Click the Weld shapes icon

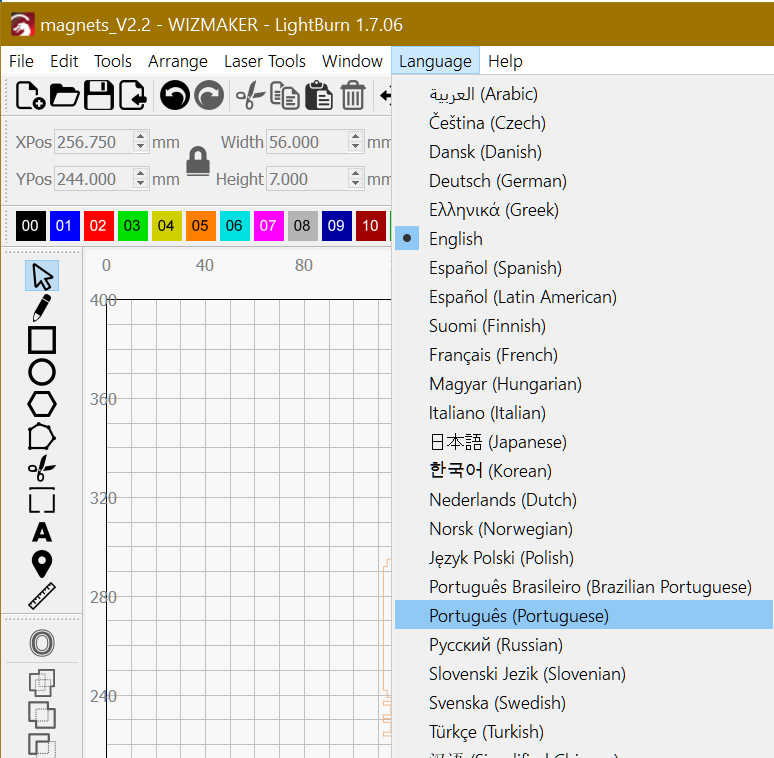(42, 683)
